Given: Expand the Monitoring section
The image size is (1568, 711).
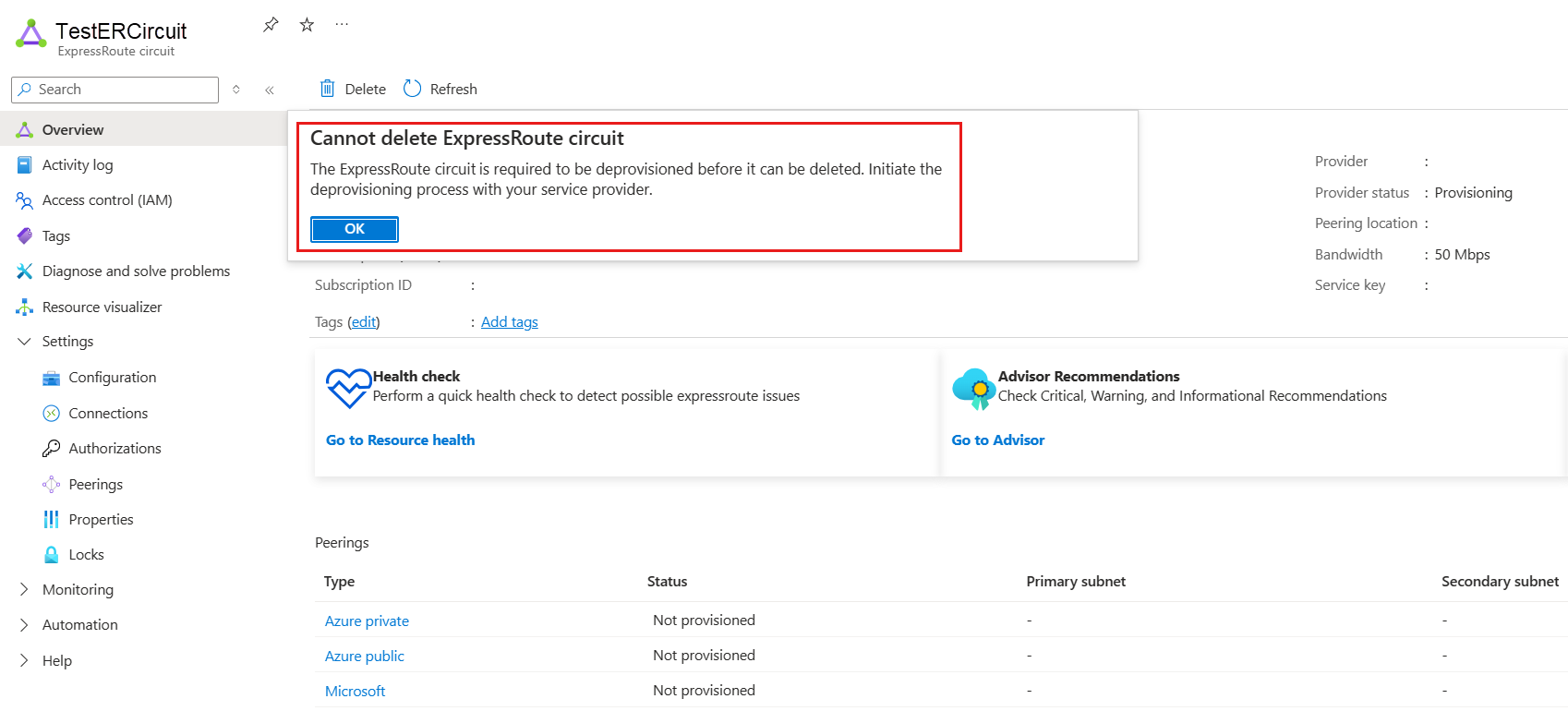Looking at the screenshot, I should [23, 589].
